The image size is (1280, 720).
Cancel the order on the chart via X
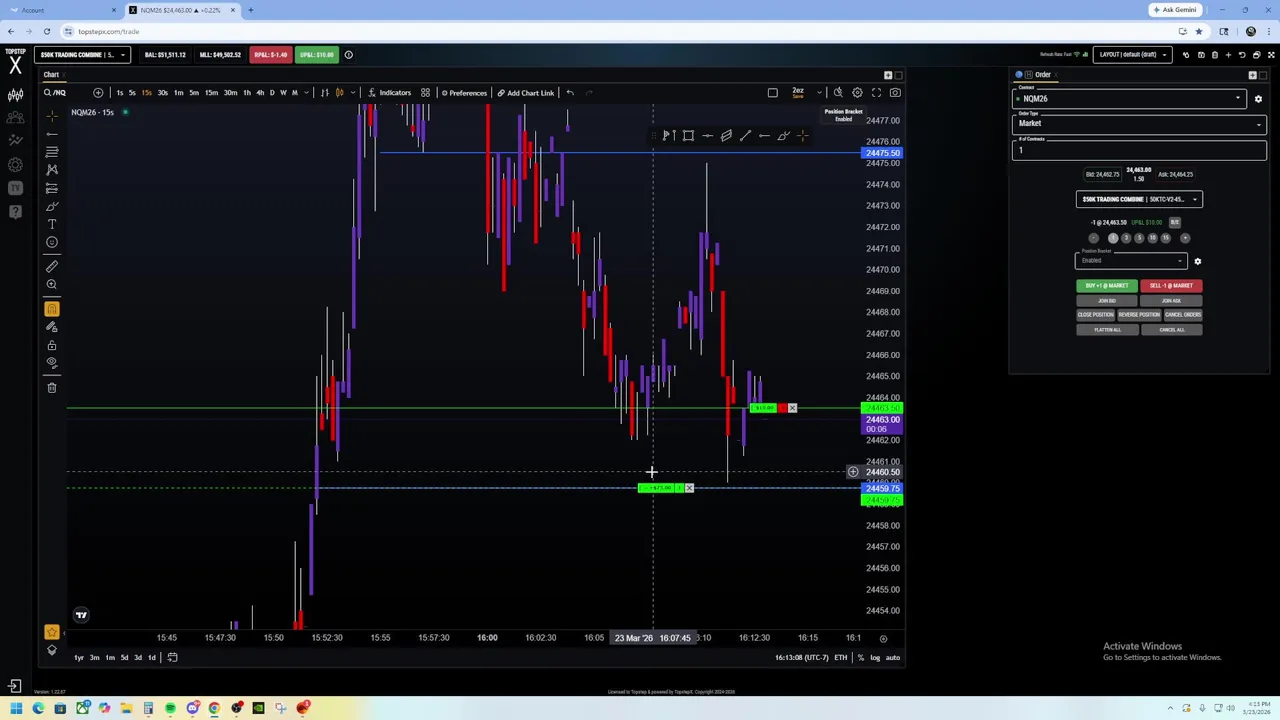tap(689, 488)
